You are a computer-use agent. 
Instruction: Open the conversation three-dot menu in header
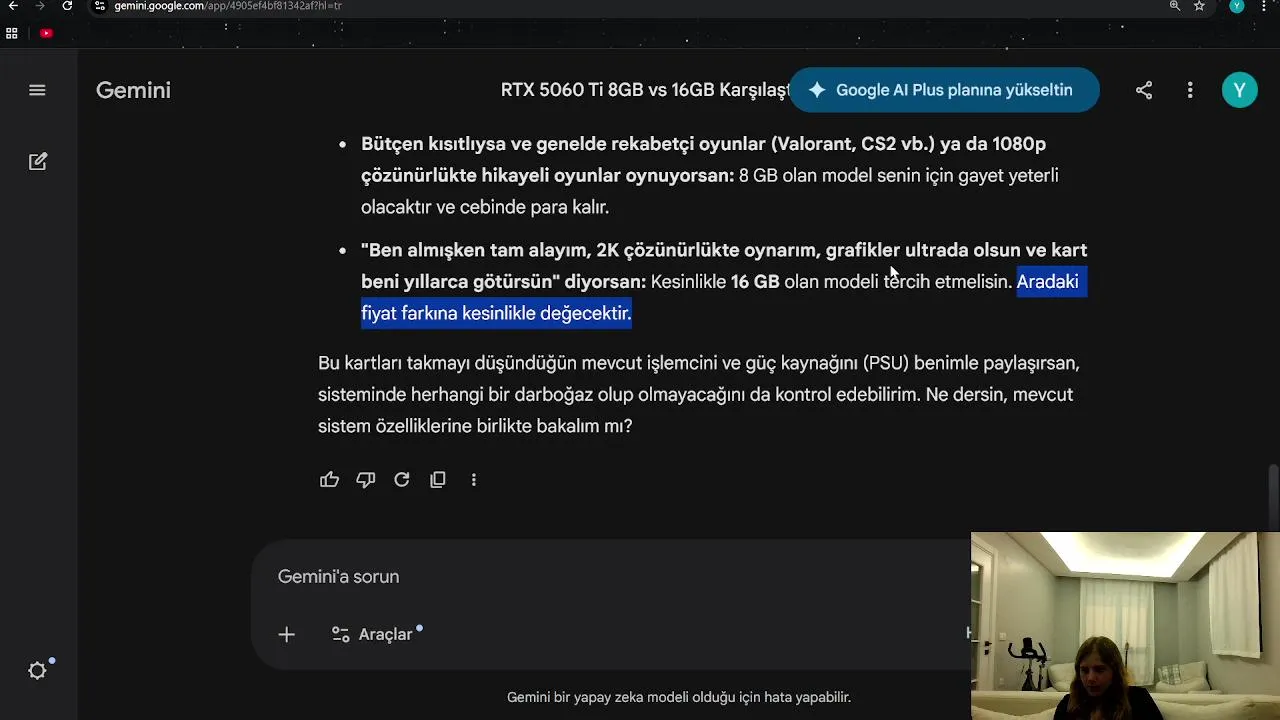[1190, 90]
